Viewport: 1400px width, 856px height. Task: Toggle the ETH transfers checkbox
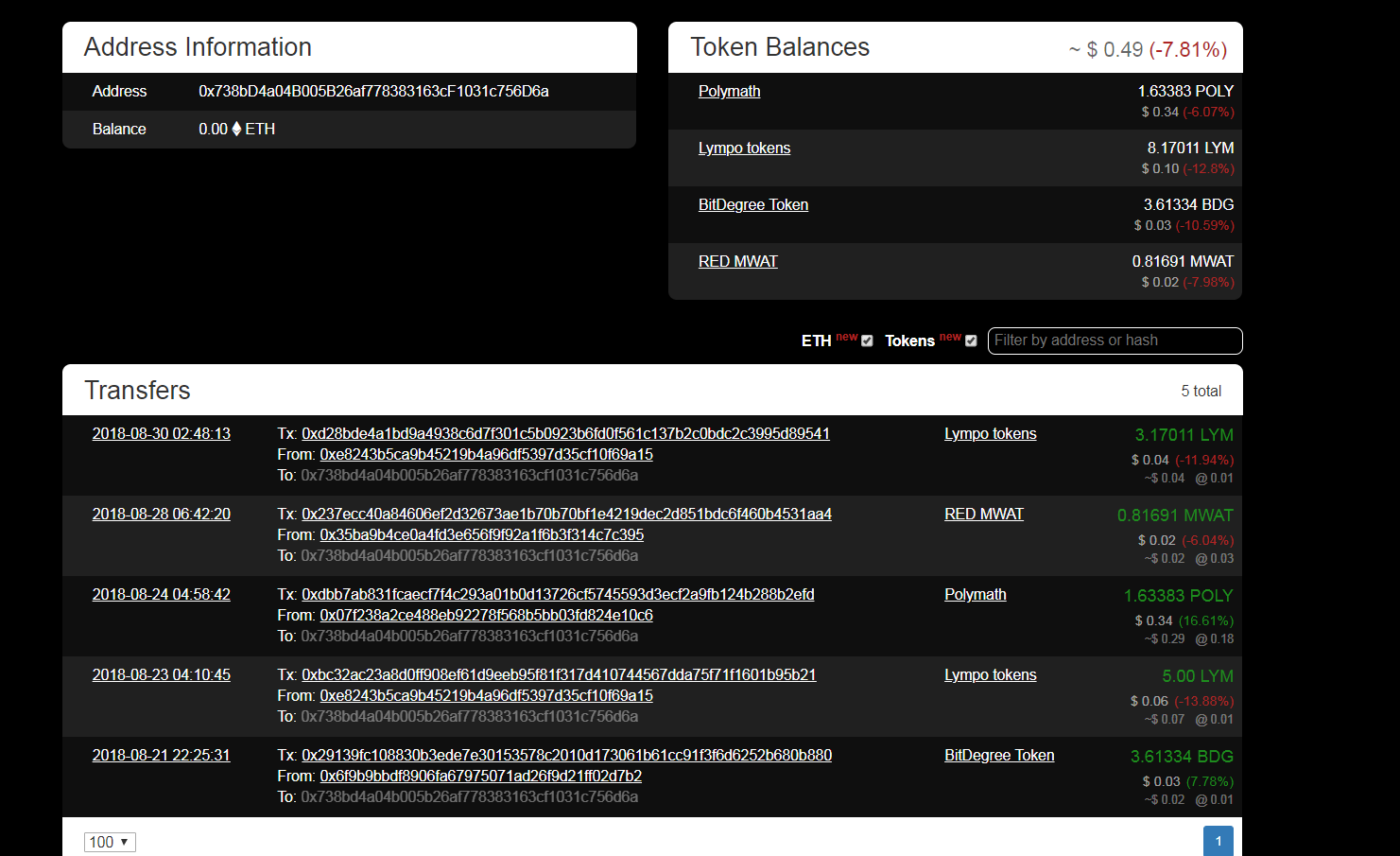[x=867, y=341]
